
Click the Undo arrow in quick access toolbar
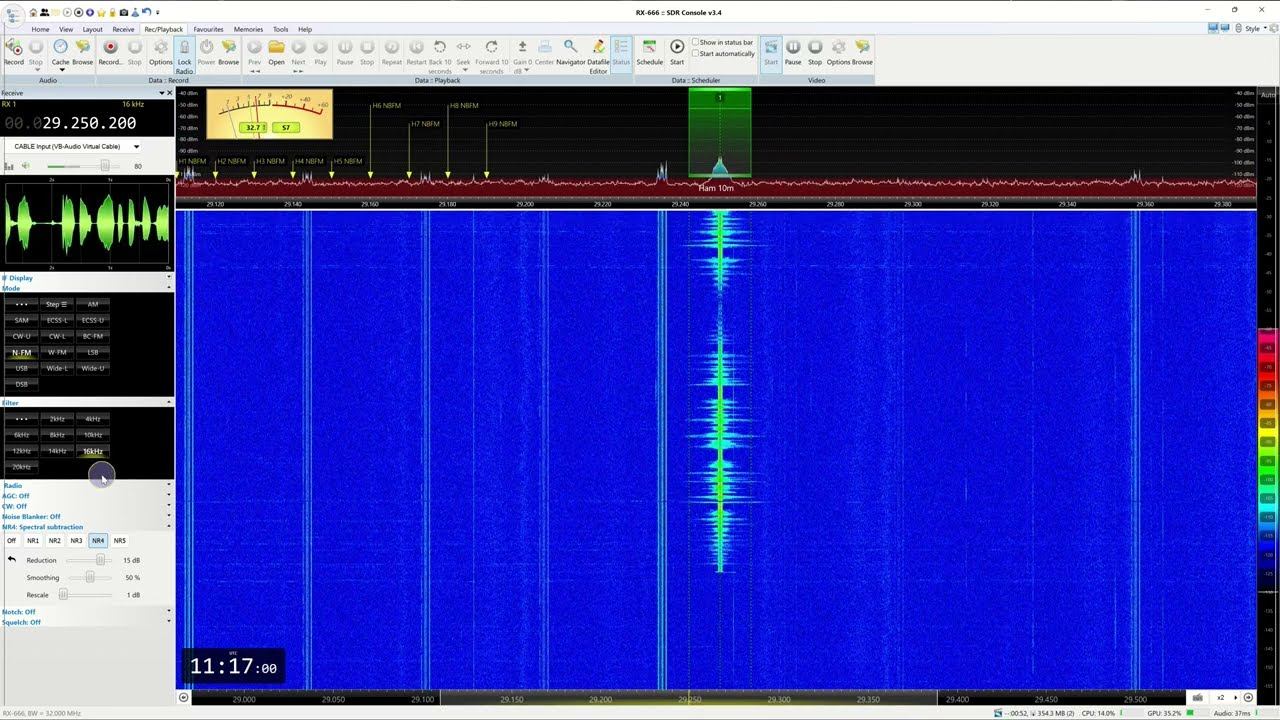coord(145,12)
